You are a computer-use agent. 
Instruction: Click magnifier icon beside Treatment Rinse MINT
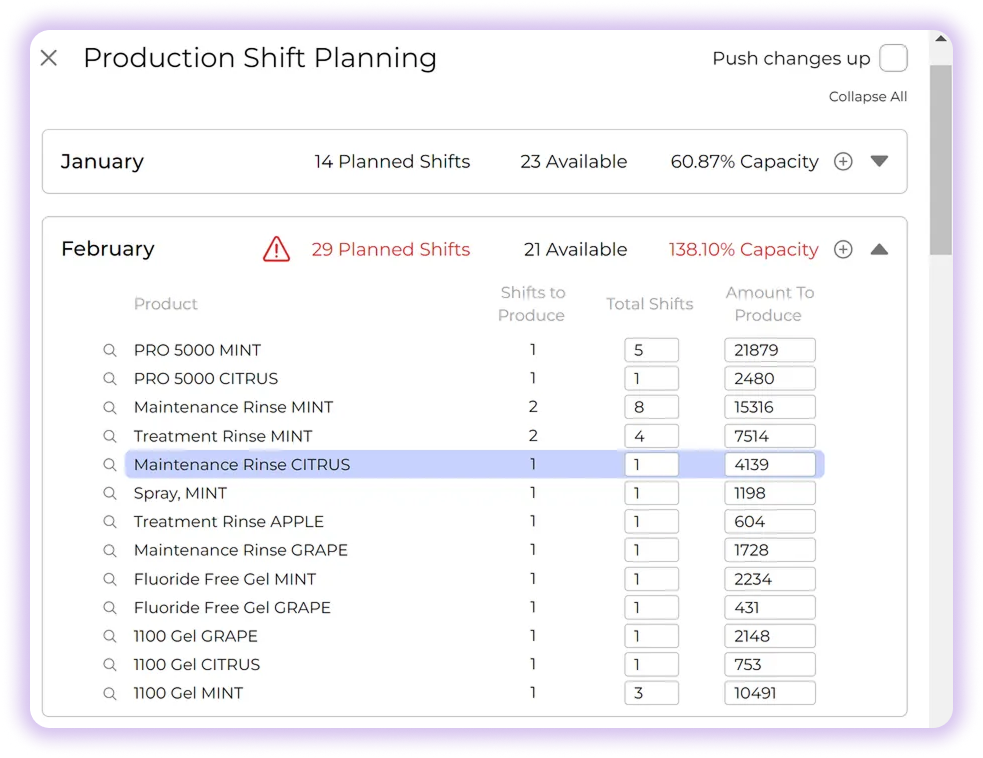pos(110,436)
